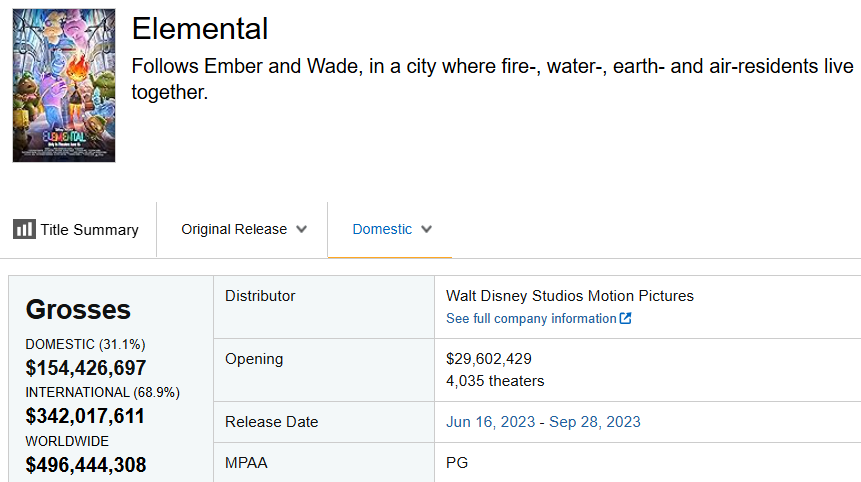Click the Elemental title heading
The height and width of the screenshot is (482, 861).
[x=200, y=29]
